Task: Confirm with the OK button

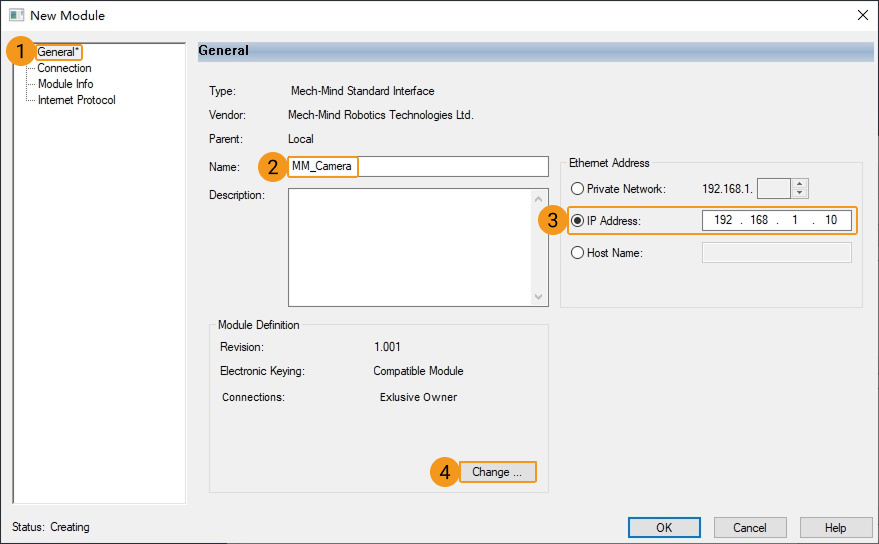Action: [x=664, y=527]
